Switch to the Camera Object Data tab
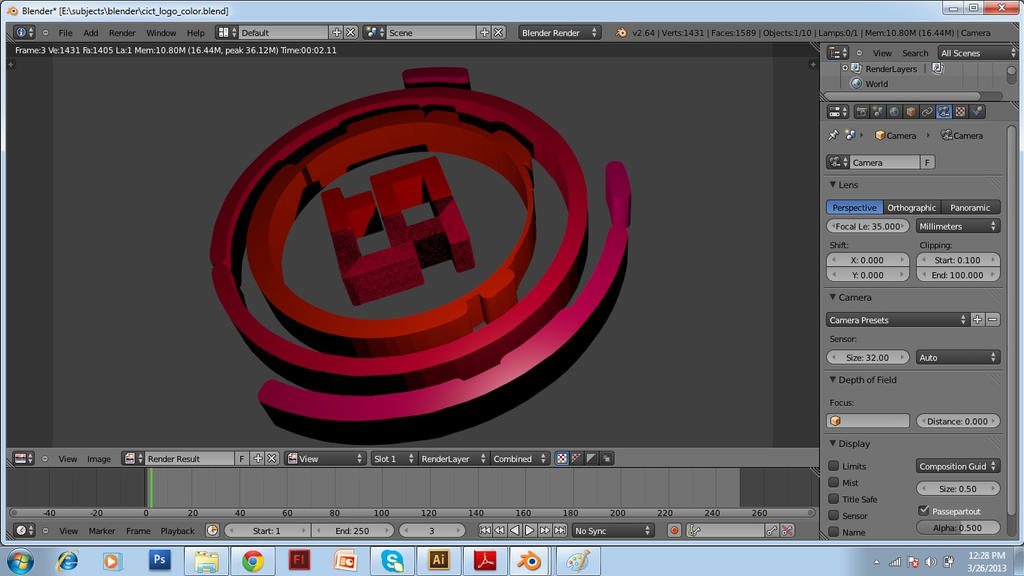The image size is (1024, 576). pyautogui.click(x=944, y=112)
